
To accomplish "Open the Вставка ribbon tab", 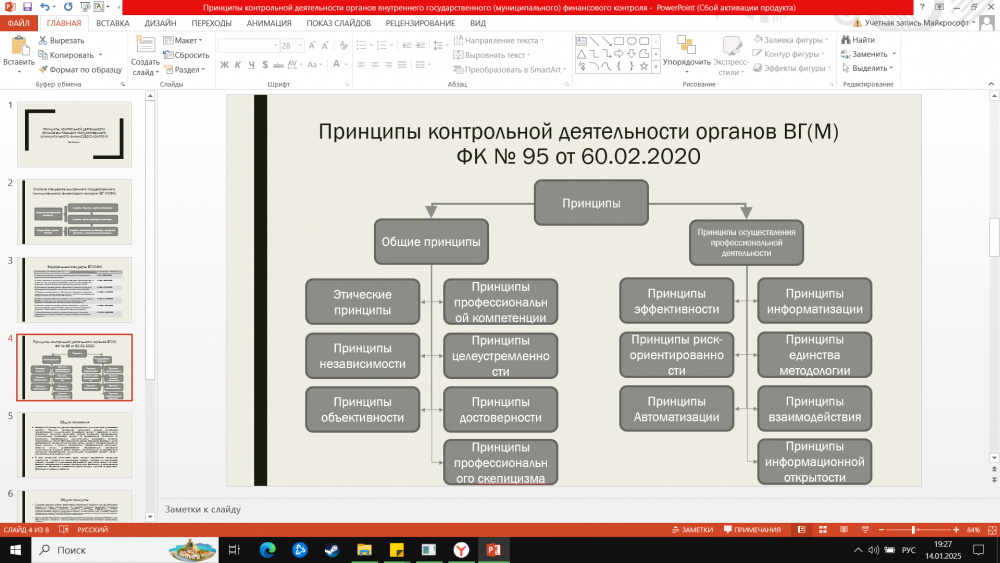I will (112, 22).
